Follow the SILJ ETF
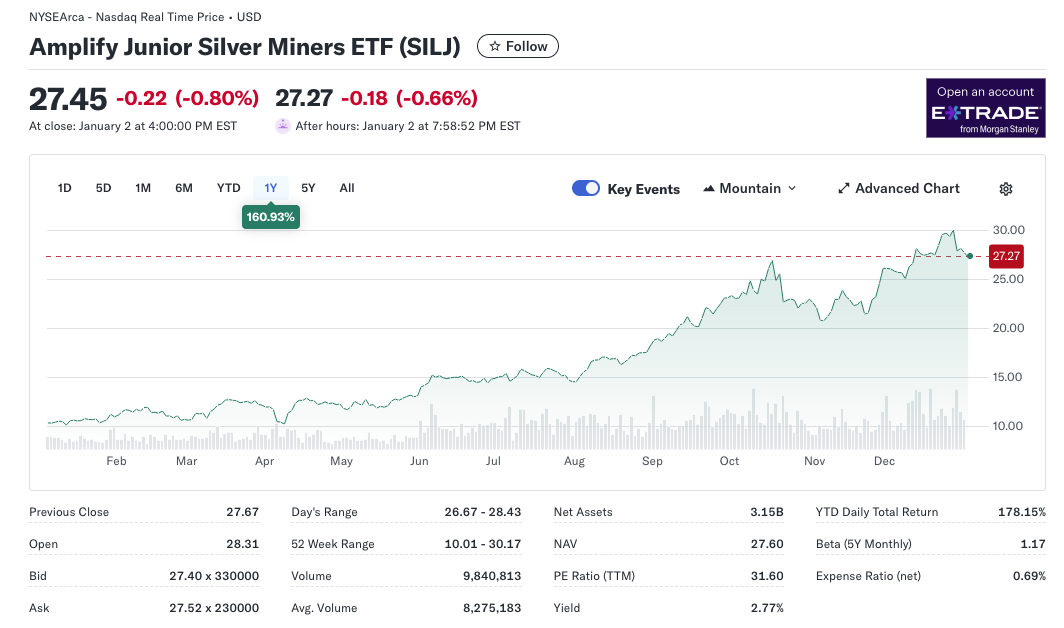Viewport: 1064px width, 628px height. click(518, 46)
